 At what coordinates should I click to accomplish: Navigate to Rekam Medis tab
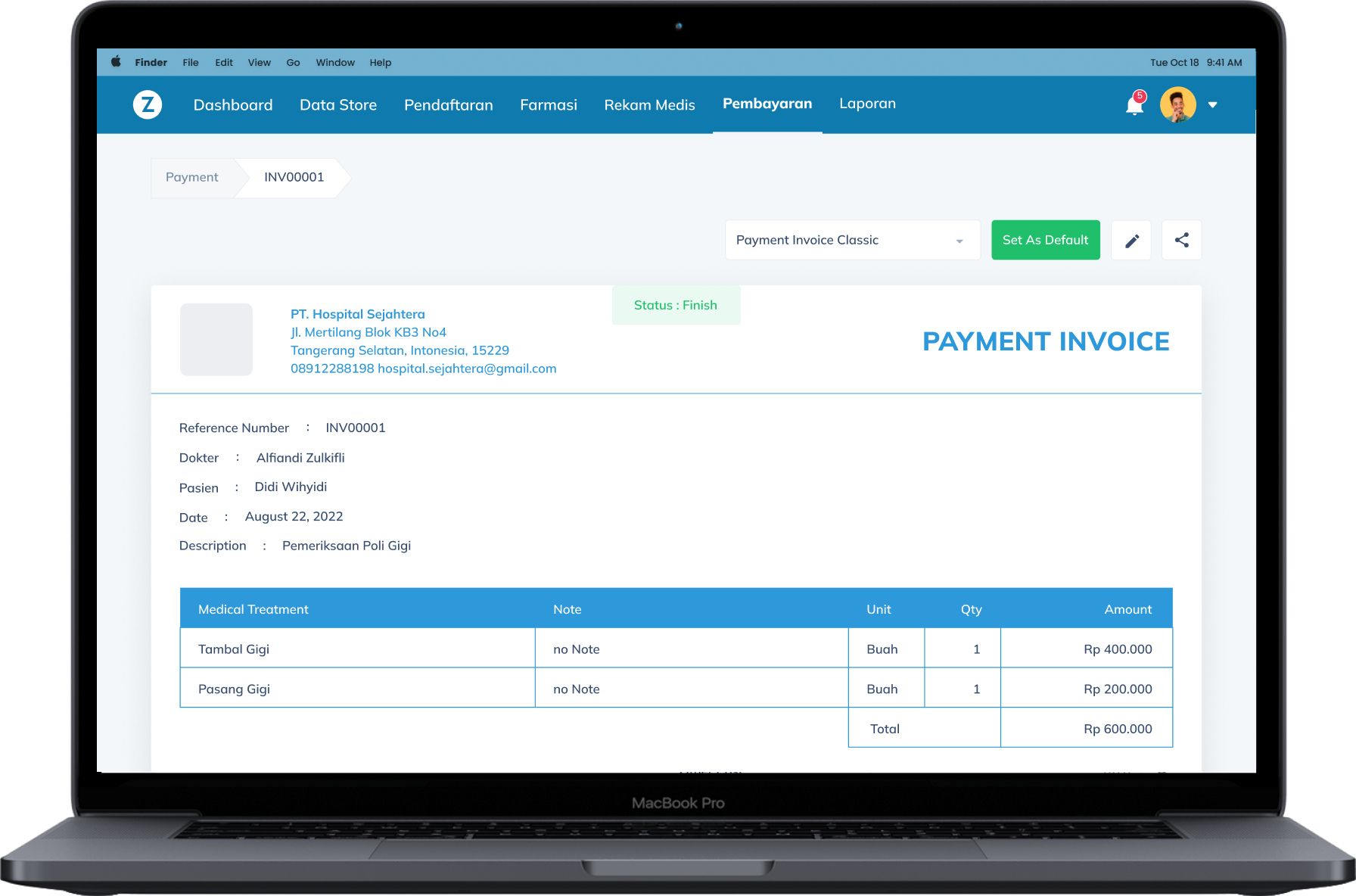click(x=649, y=105)
